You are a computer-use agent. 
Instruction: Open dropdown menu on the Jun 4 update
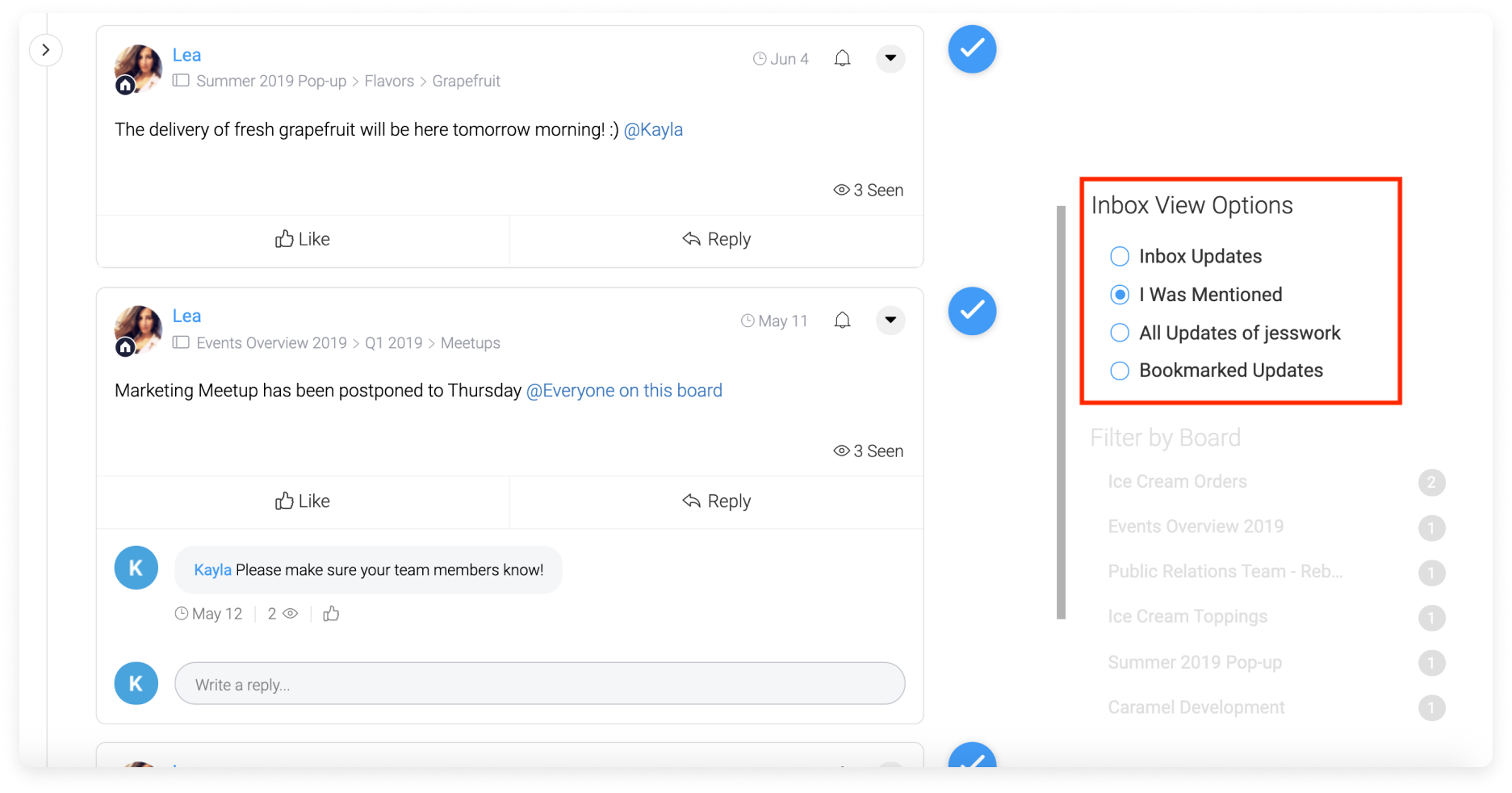click(x=890, y=58)
